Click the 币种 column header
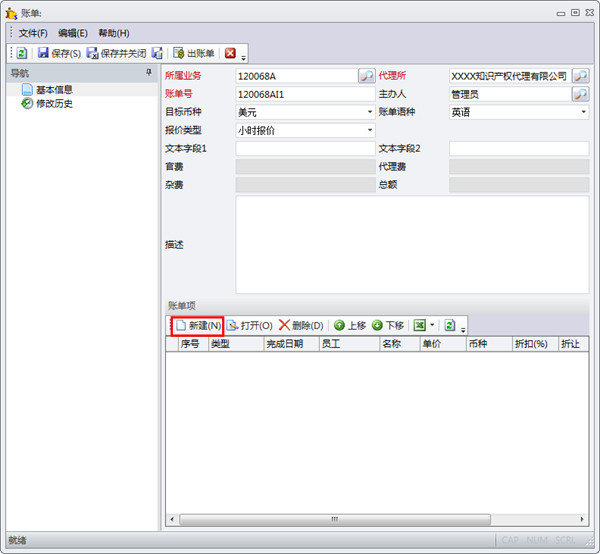 coord(489,344)
